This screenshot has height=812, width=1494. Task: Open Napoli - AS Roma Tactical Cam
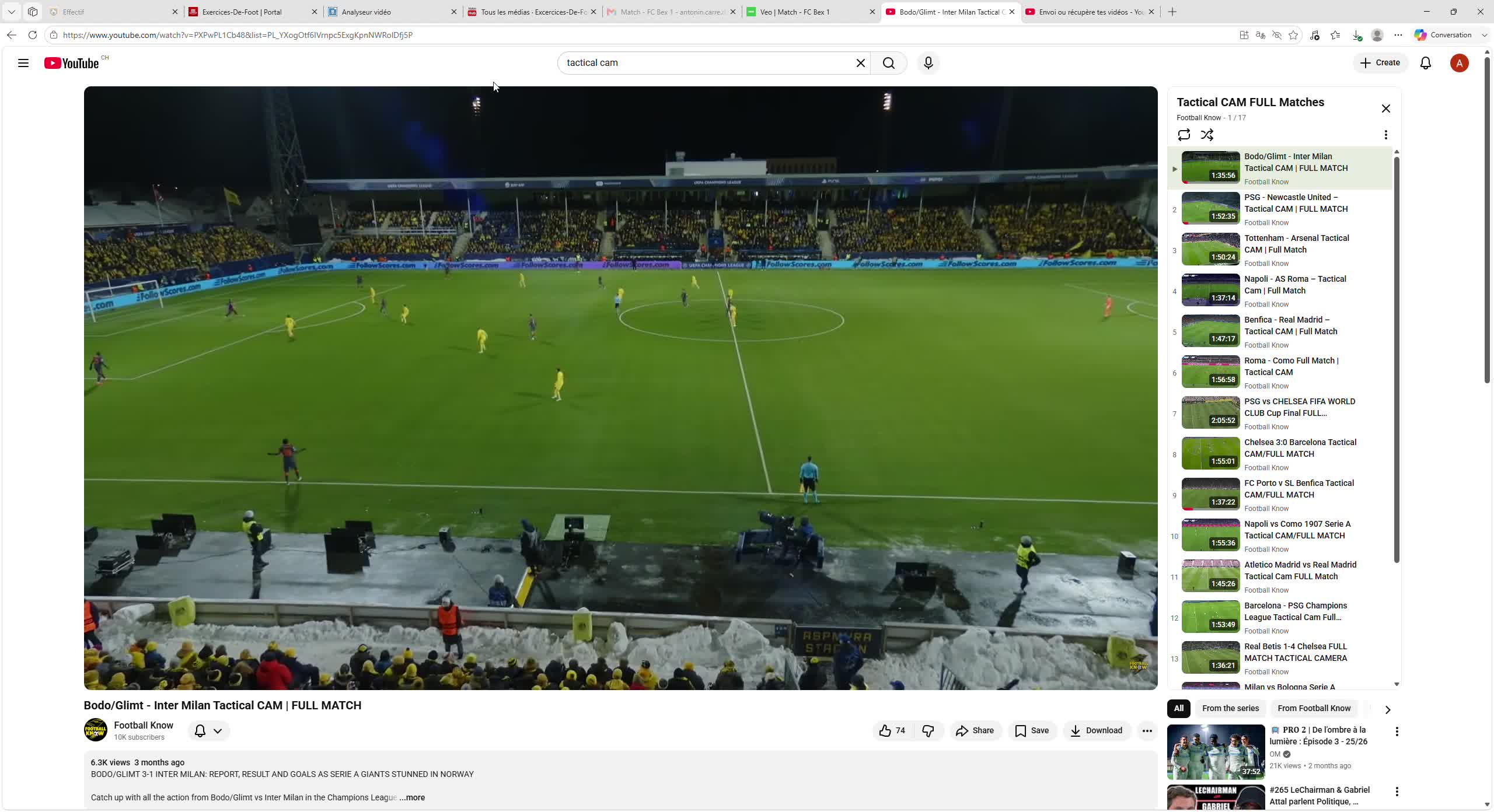[1279, 291]
